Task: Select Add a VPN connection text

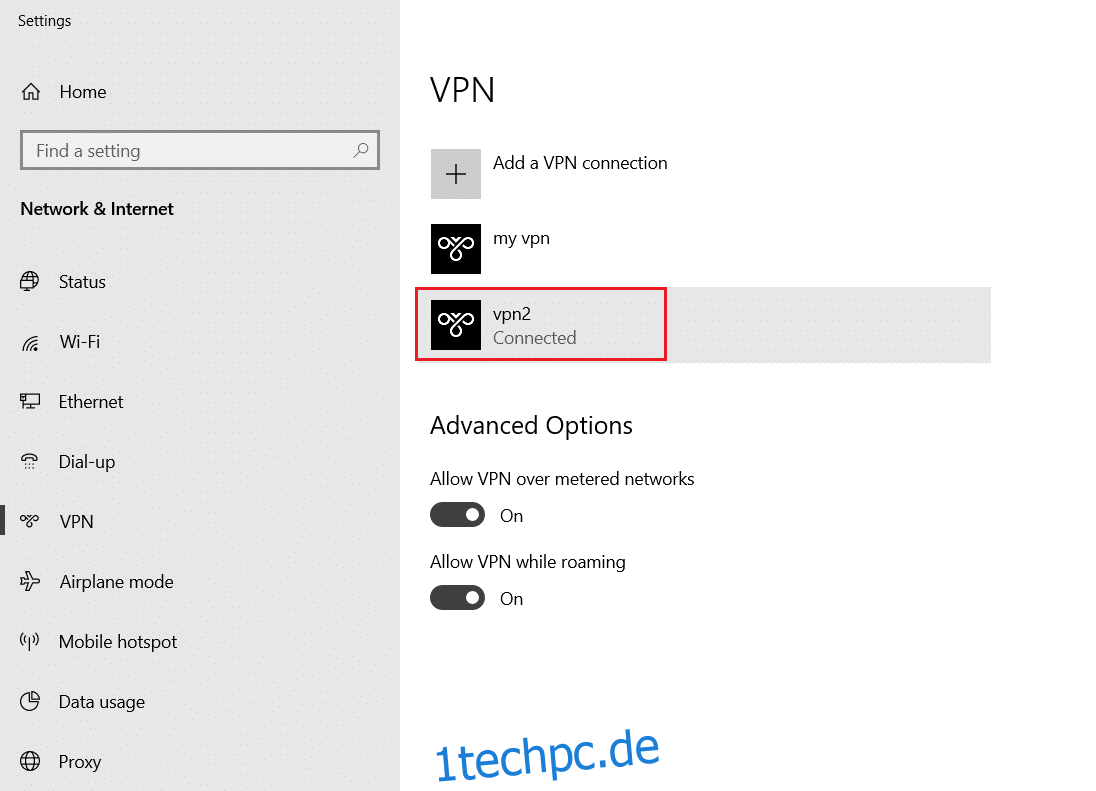Action: 580,163
